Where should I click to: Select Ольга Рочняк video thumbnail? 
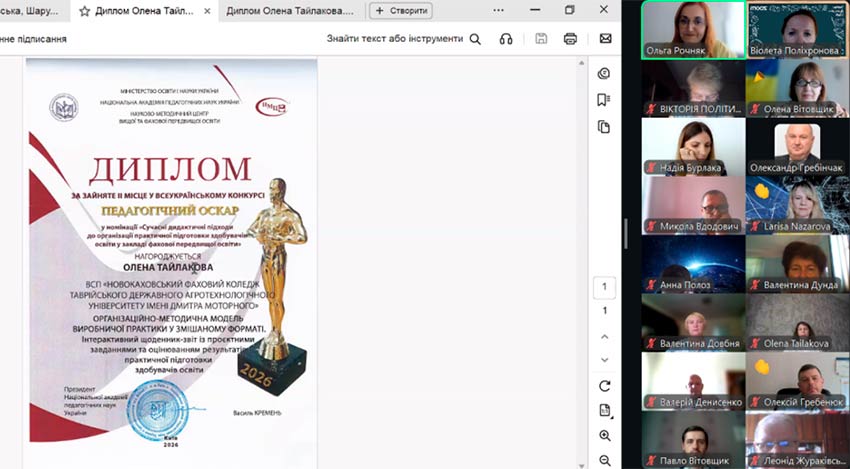tap(693, 30)
